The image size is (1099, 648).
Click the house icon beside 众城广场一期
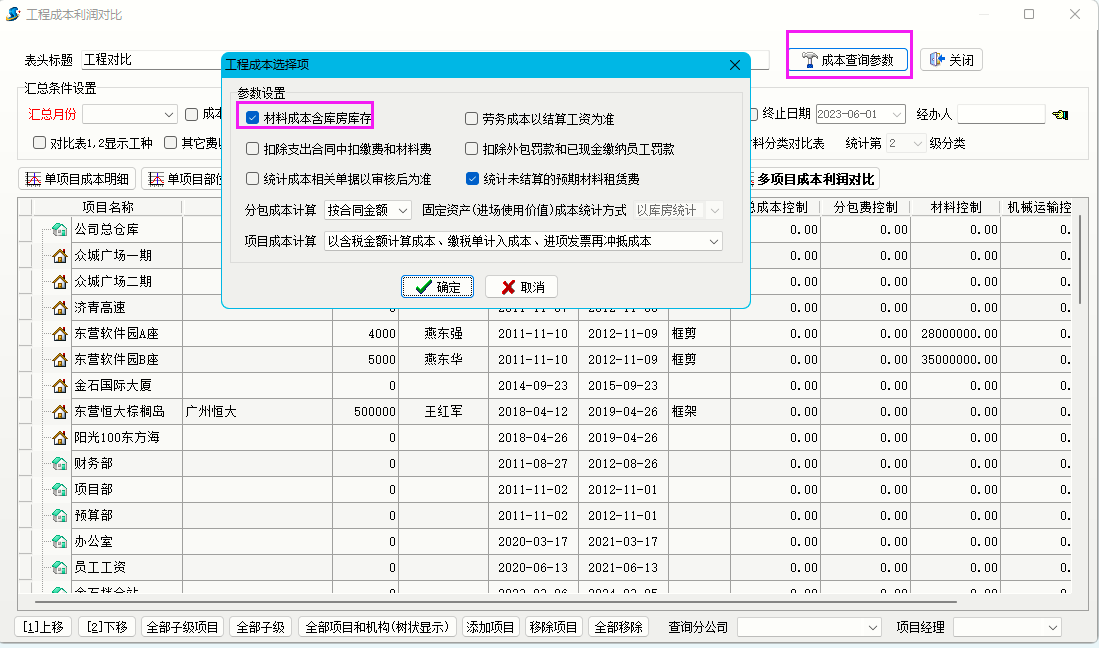click(x=60, y=256)
